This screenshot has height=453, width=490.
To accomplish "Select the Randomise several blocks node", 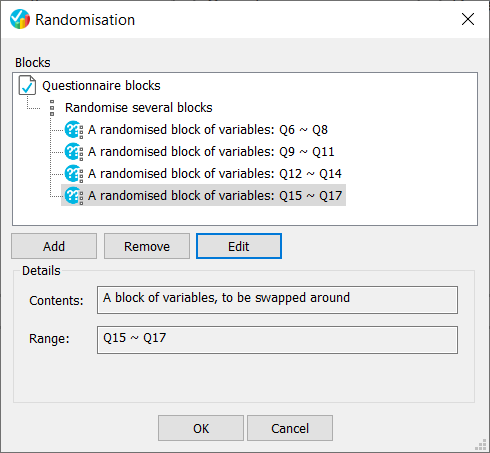I will [x=139, y=108].
